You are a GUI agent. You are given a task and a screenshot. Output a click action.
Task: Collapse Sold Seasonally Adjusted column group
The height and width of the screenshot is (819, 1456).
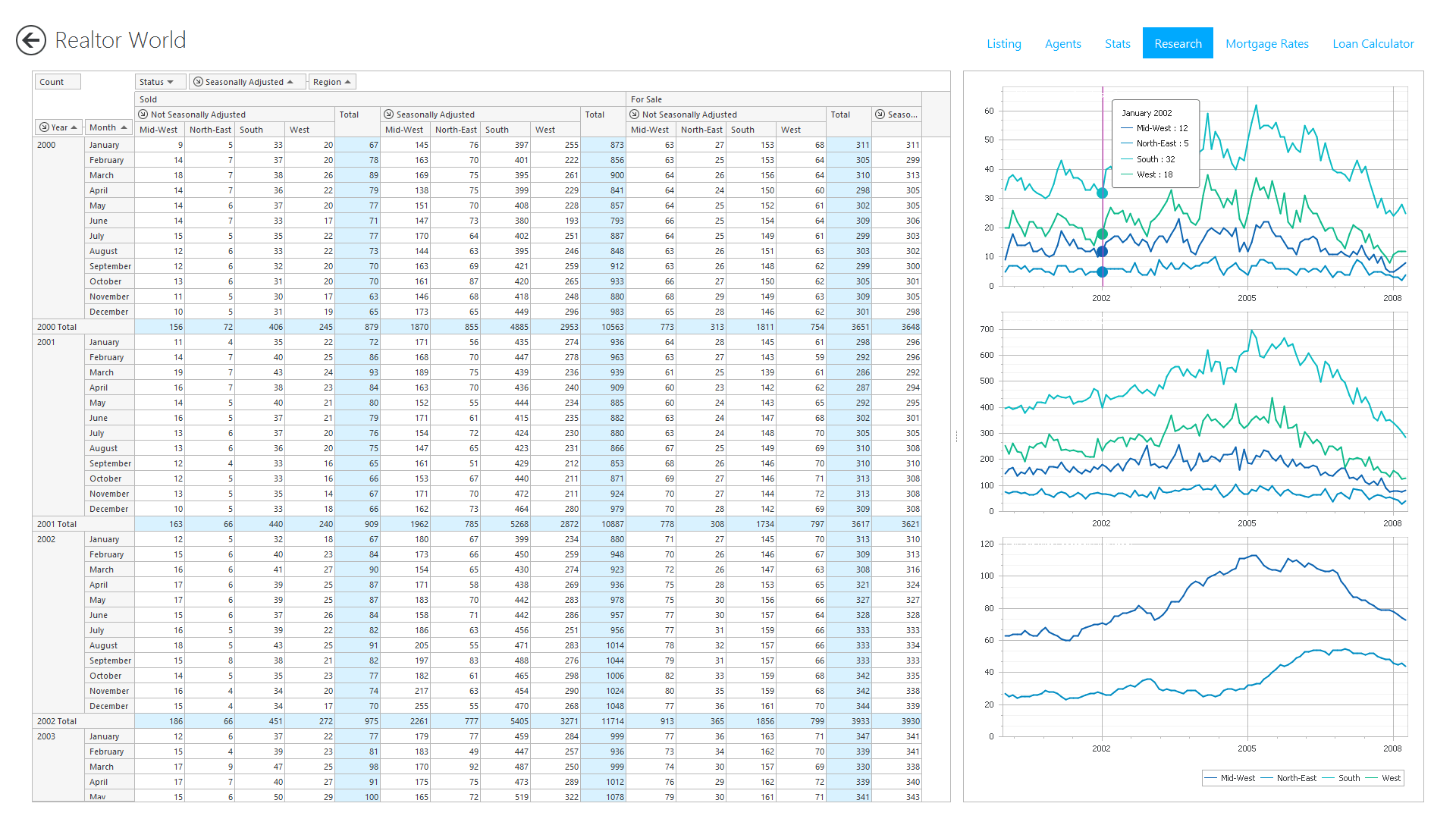point(388,115)
